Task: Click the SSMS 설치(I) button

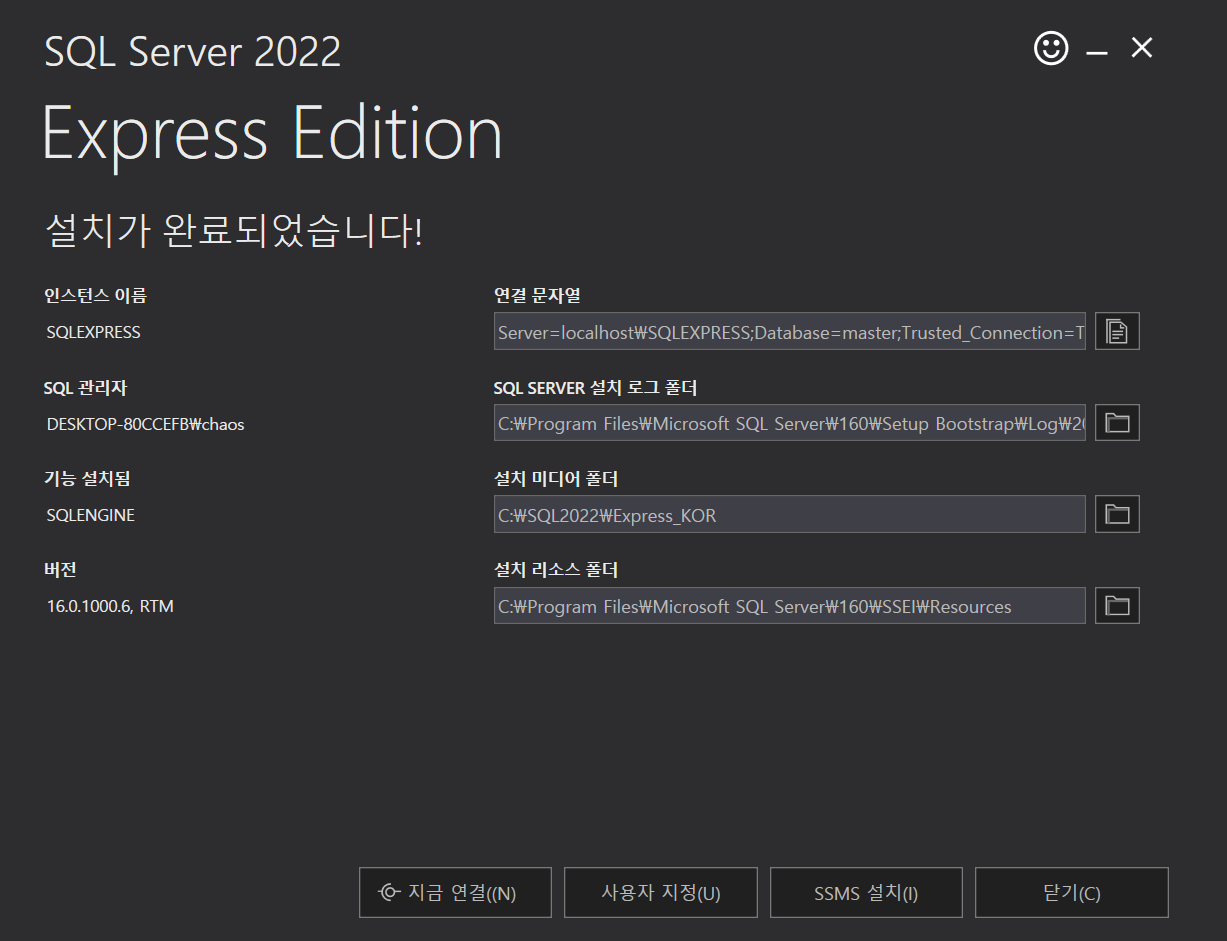Action: [866, 892]
